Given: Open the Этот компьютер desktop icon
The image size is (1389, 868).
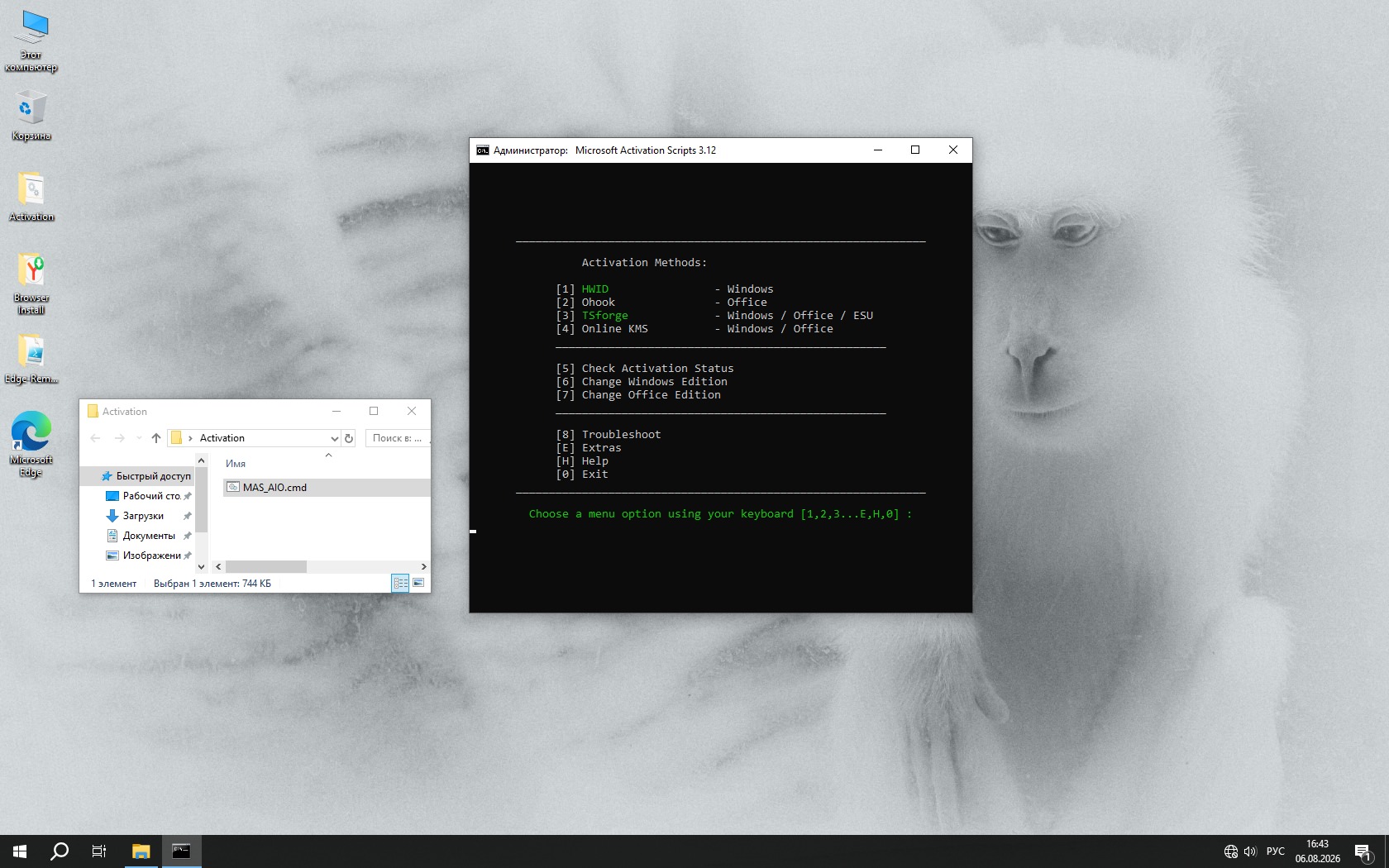Looking at the screenshot, I should 31,41.
